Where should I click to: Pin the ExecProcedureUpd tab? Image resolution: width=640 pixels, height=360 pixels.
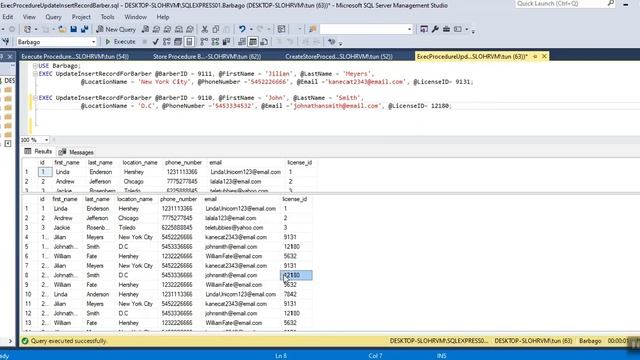[x=535, y=56]
